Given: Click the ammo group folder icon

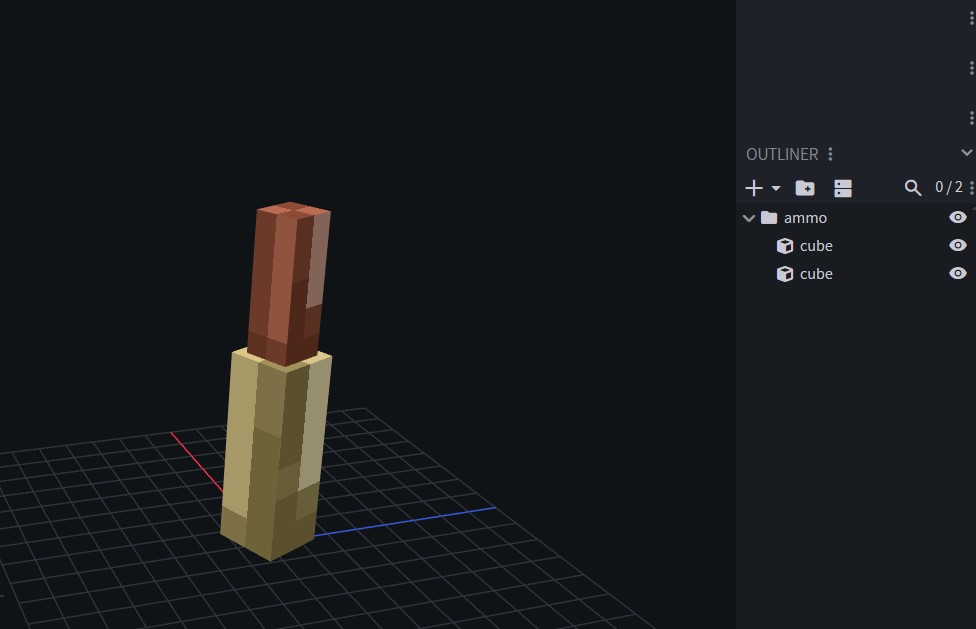Looking at the screenshot, I should point(769,217).
